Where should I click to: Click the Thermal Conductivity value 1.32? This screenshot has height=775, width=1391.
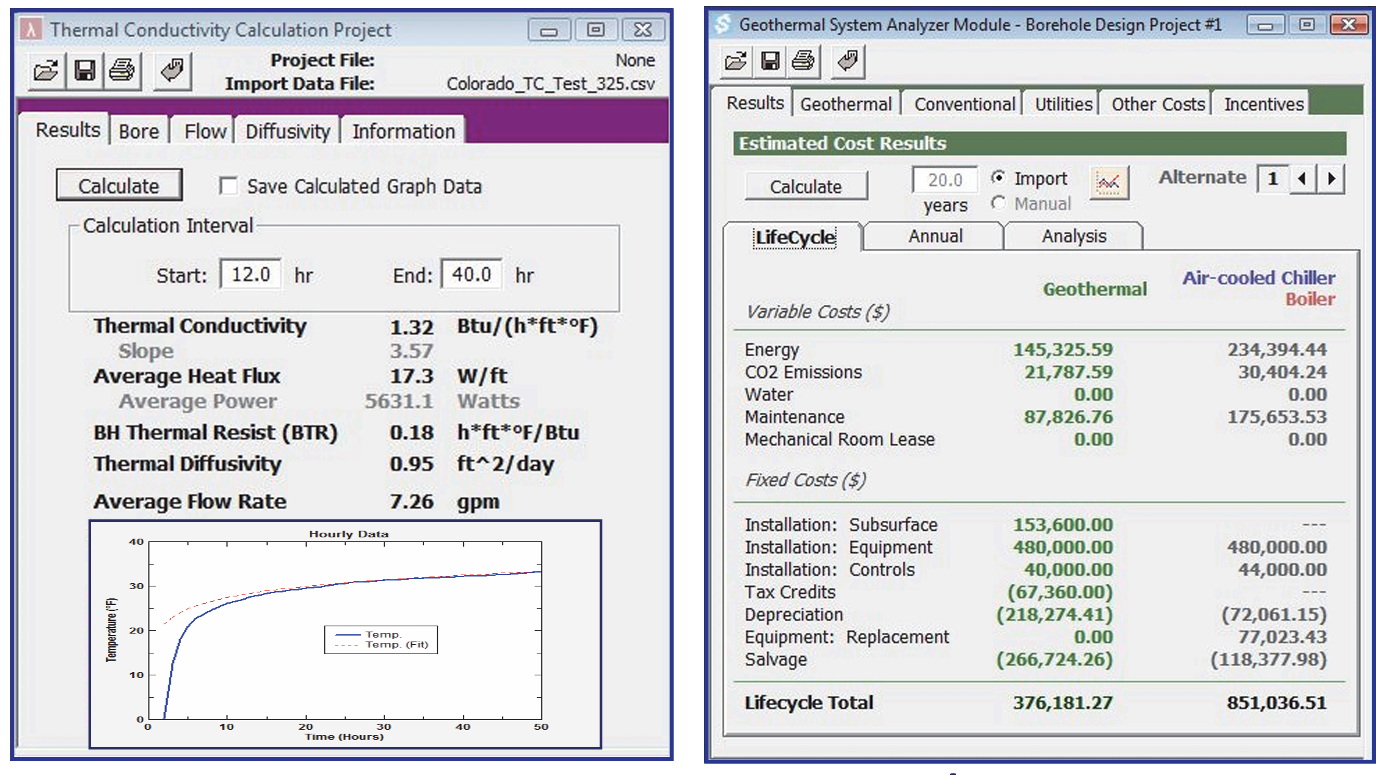(413, 327)
